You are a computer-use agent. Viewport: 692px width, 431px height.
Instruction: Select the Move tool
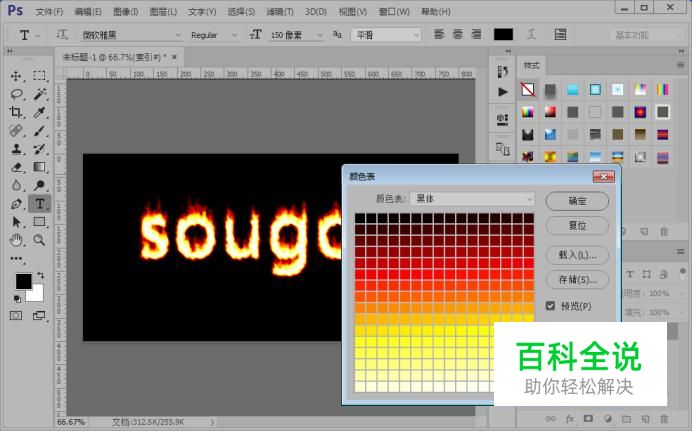pyautogui.click(x=16, y=76)
